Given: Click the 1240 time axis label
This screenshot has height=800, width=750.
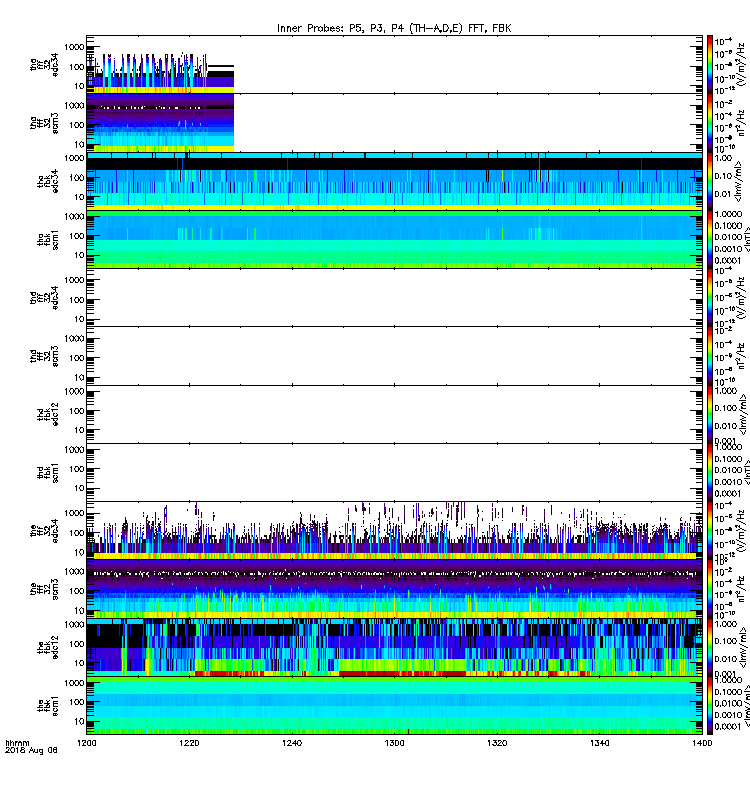Looking at the screenshot, I should 291,743.
